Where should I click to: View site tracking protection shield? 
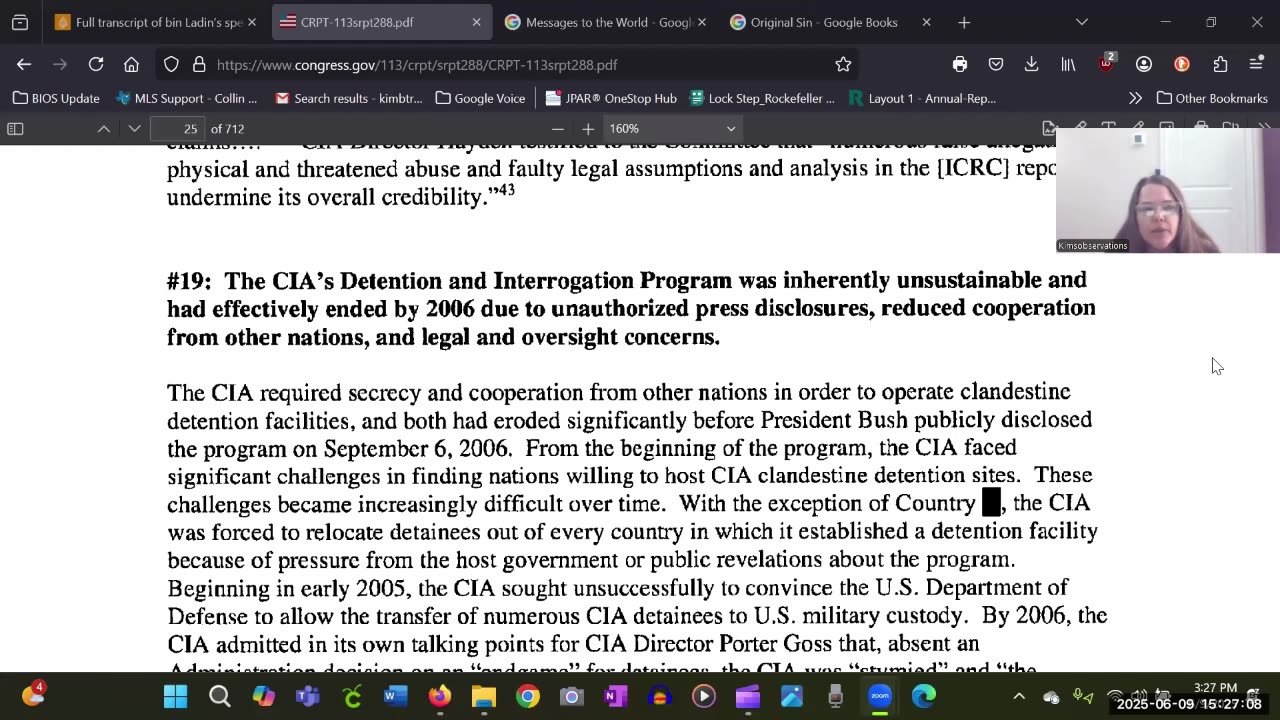point(171,64)
